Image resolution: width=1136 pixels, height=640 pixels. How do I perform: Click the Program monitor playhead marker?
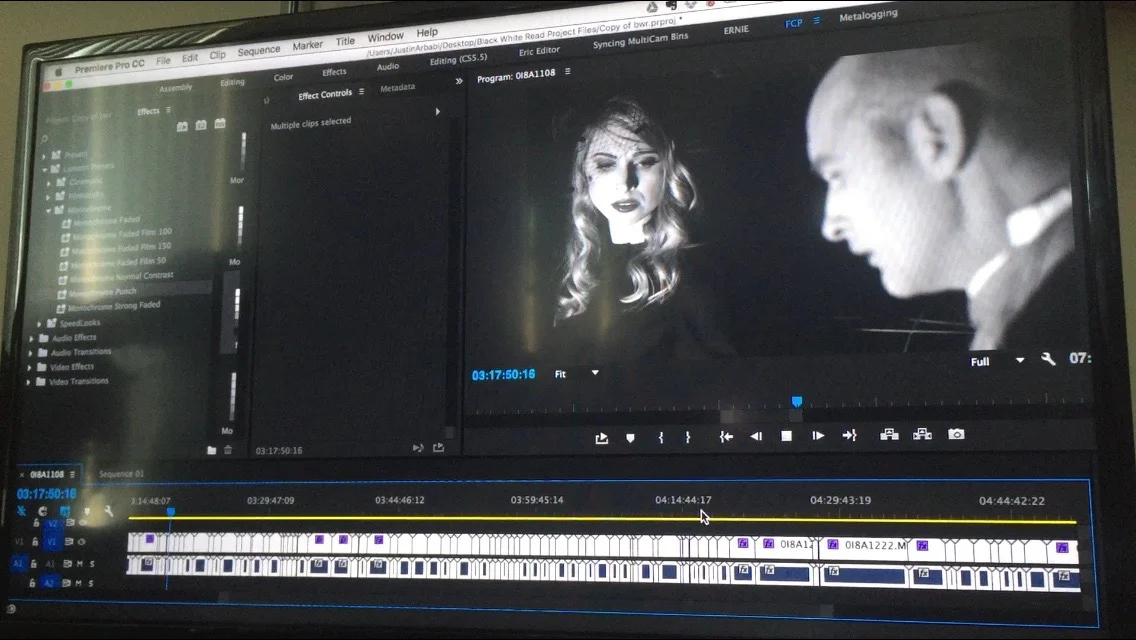(x=797, y=402)
